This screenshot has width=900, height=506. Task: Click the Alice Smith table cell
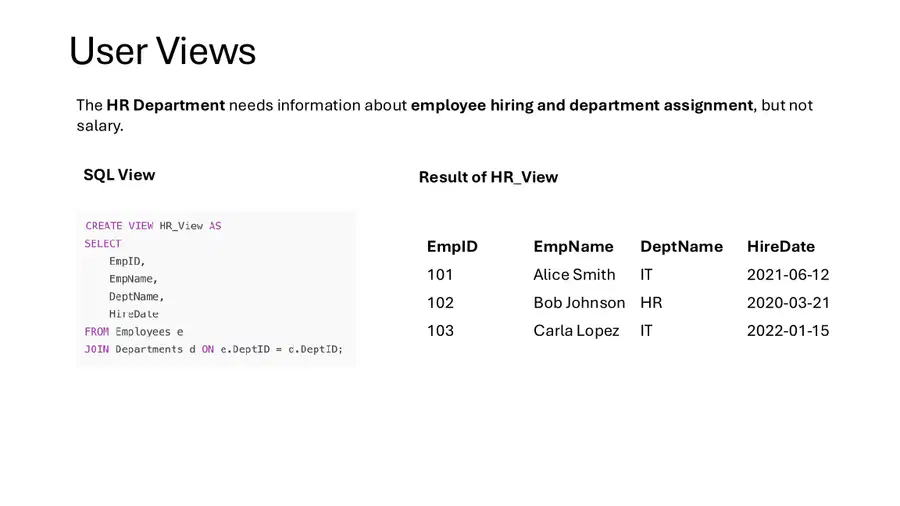pos(574,275)
